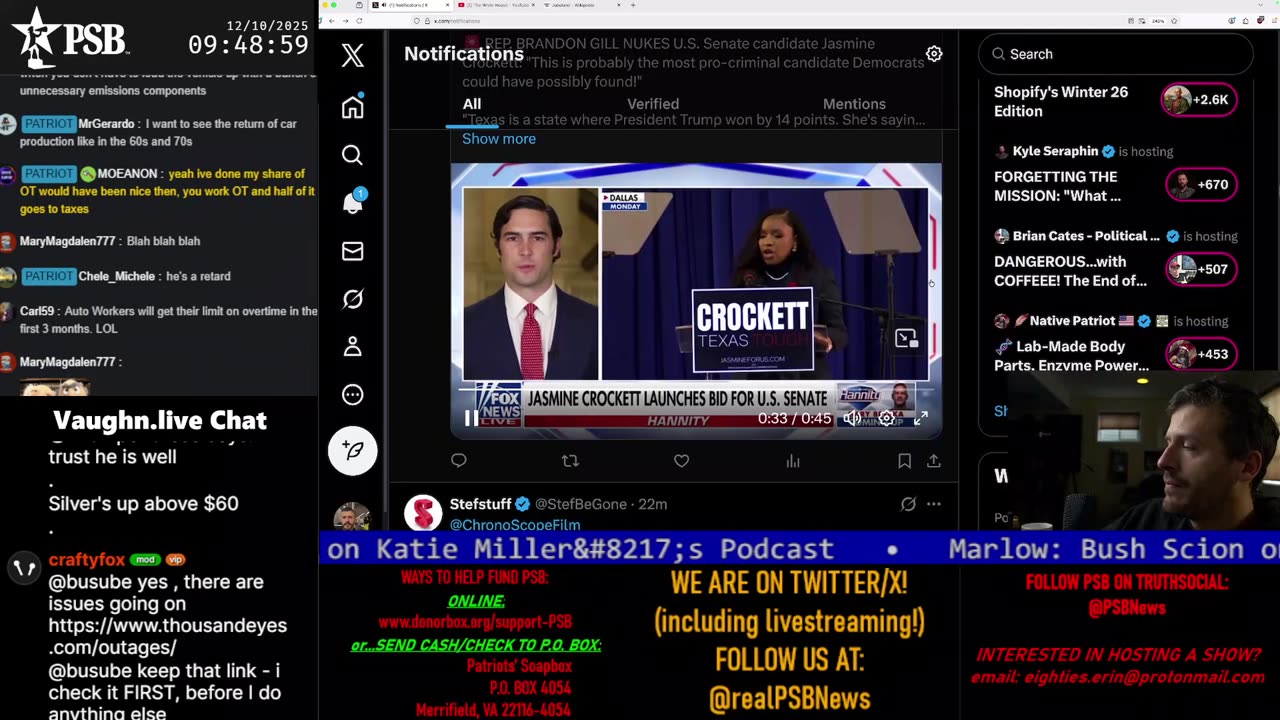View analytics for the Crockett post
Screen dimensions: 1280x720
(x=793, y=461)
